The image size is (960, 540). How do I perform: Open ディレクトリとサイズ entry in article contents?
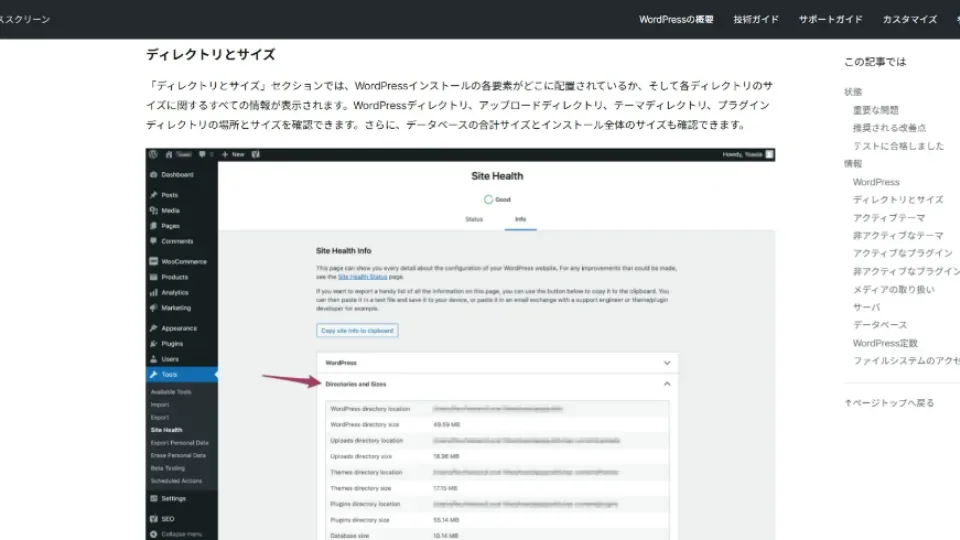point(898,200)
